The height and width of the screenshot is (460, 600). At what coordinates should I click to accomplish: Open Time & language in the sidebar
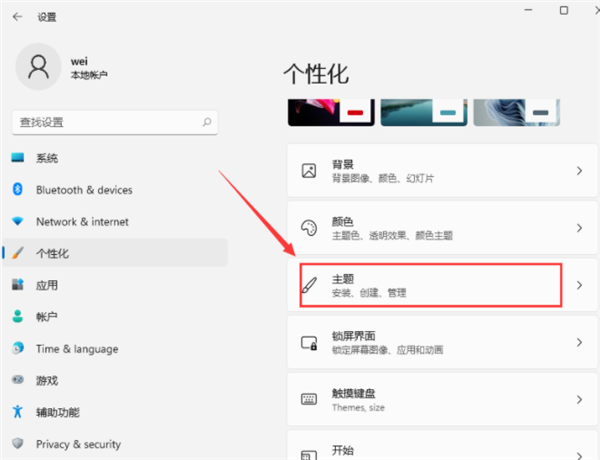[x=76, y=349]
